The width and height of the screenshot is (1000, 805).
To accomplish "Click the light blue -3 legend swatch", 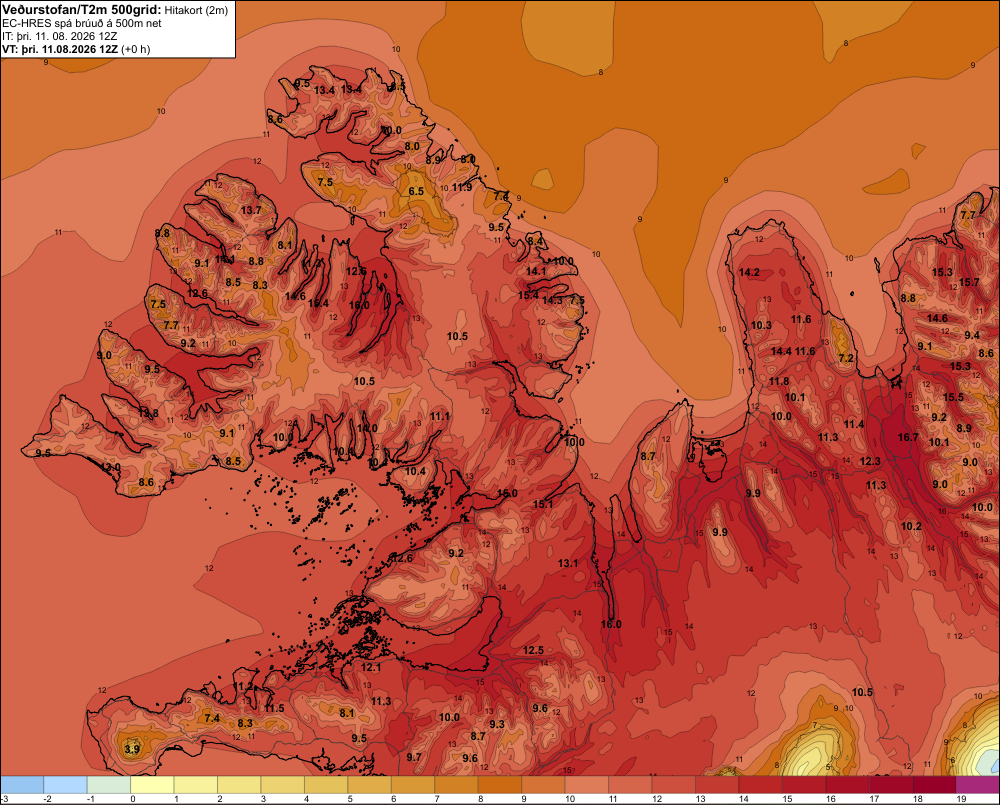I will click(x=22, y=785).
